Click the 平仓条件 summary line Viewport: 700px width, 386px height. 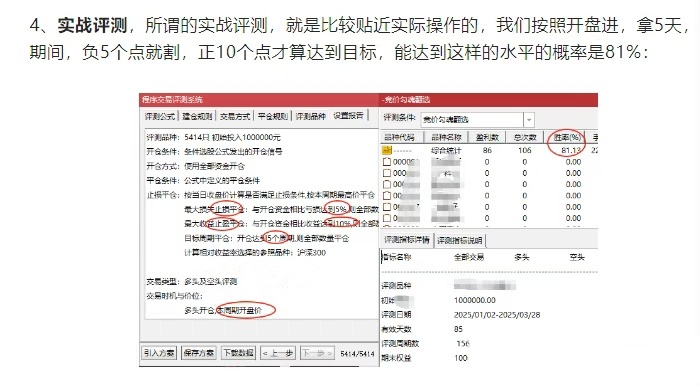coord(203,180)
